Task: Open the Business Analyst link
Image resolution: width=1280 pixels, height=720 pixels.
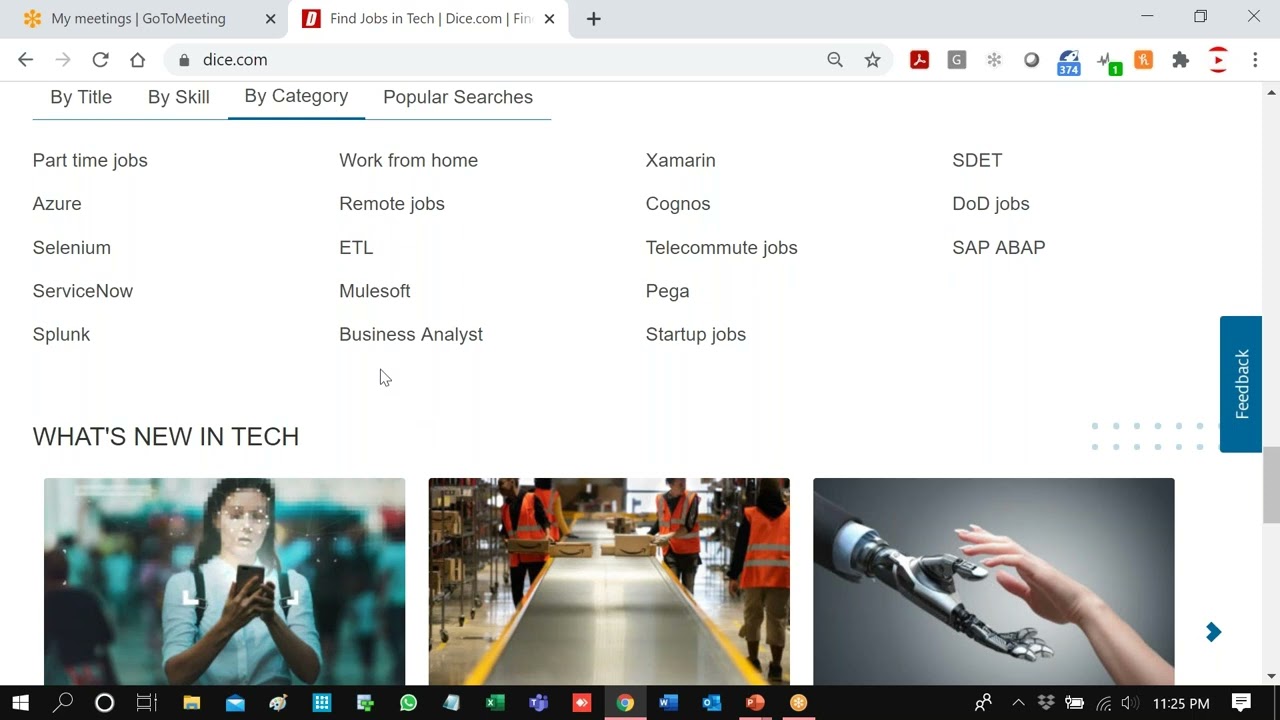Action: pos(411,335)
